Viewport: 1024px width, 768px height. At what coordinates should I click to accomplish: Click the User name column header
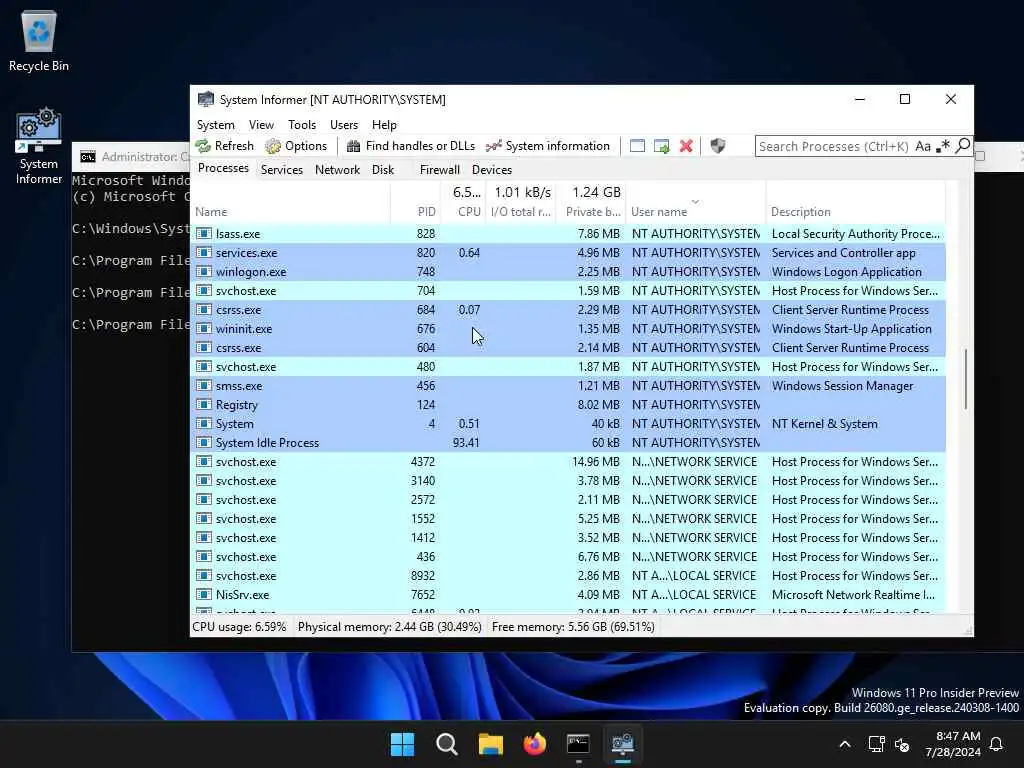[696, 201]
